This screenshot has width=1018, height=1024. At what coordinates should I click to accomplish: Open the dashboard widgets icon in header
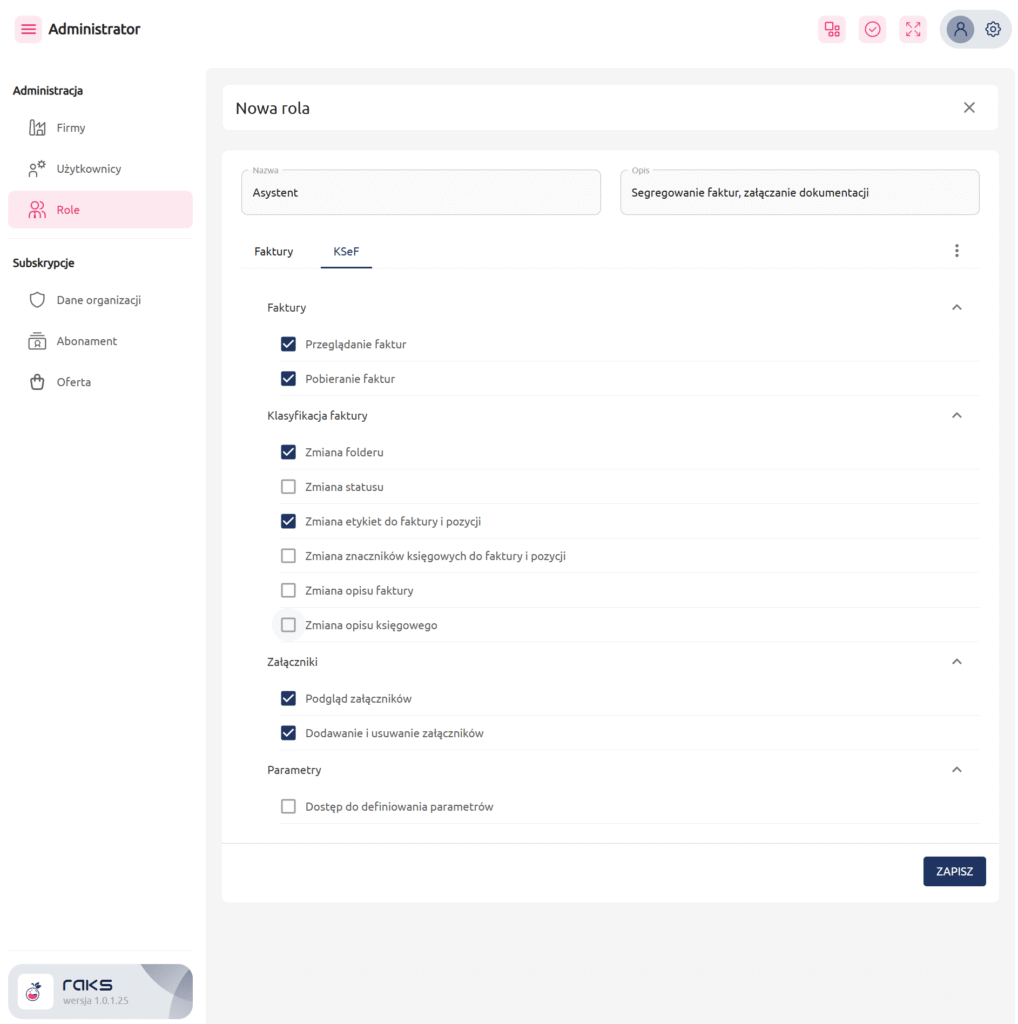[x=831, y=29]
